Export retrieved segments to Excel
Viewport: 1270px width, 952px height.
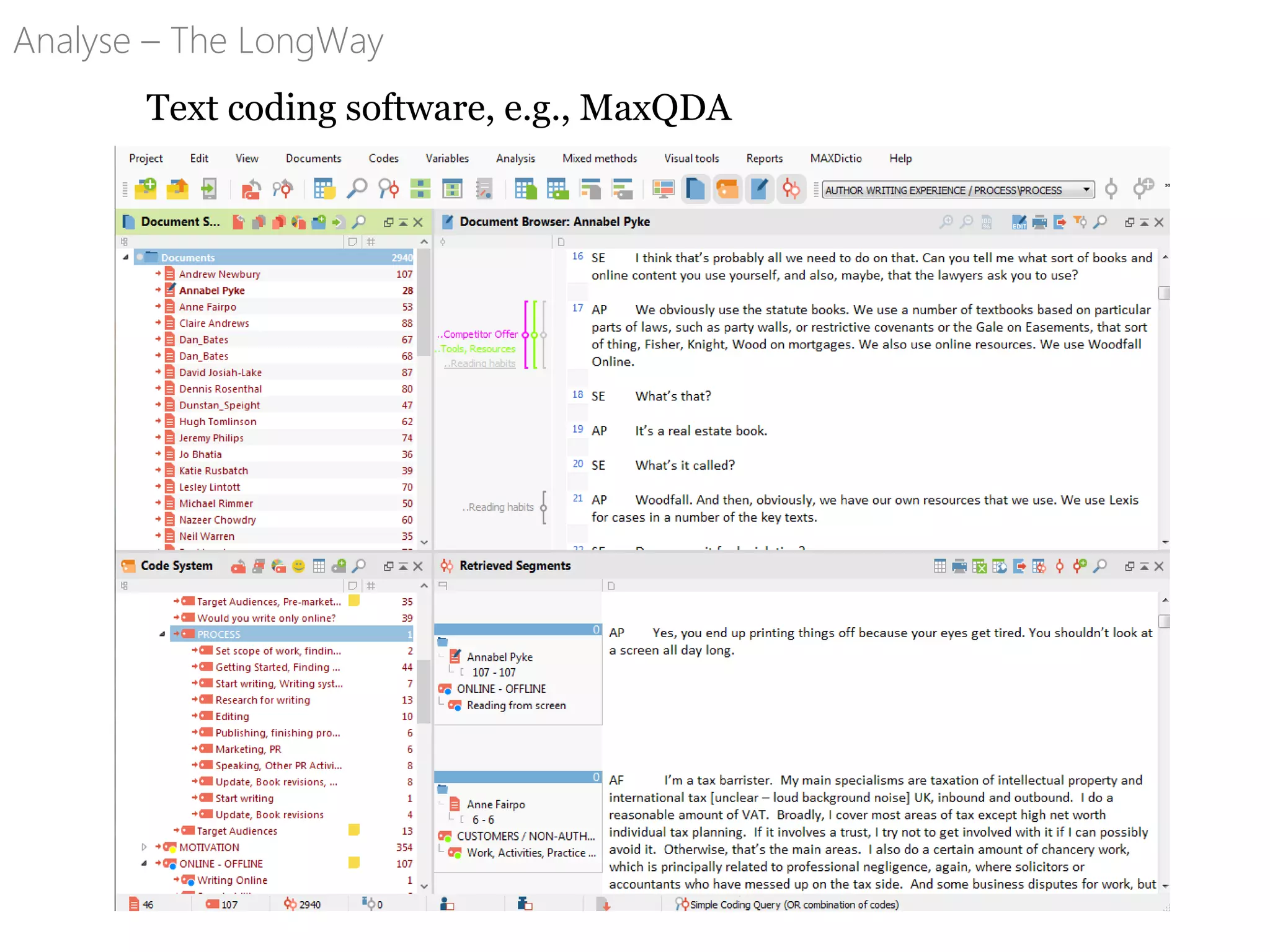(x=979, y=566)
